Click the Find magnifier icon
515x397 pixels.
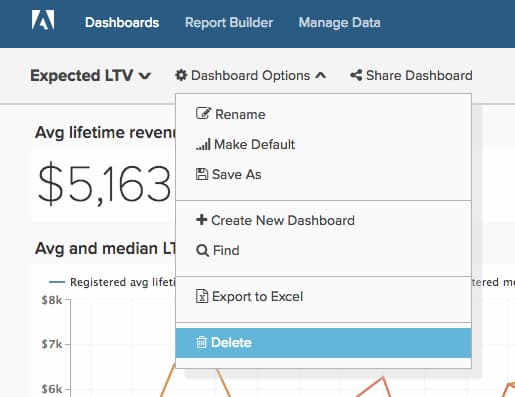203,251
